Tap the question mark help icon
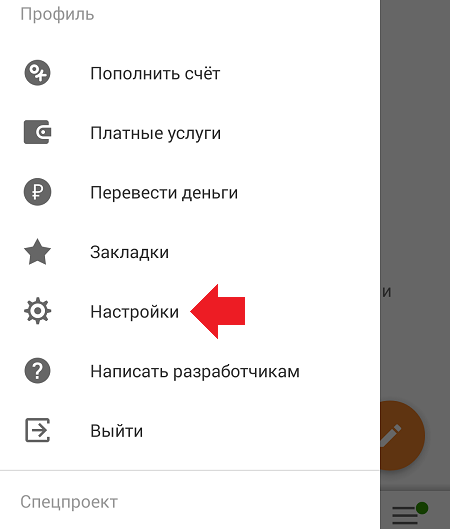This screenshot has width=450, height=529. pos(37,371)
